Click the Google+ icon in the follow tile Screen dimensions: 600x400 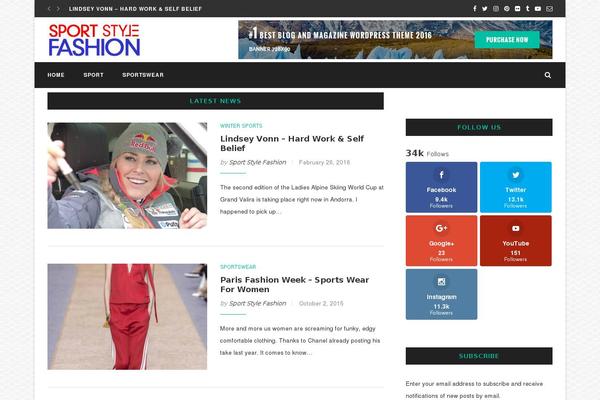(441, 229)
